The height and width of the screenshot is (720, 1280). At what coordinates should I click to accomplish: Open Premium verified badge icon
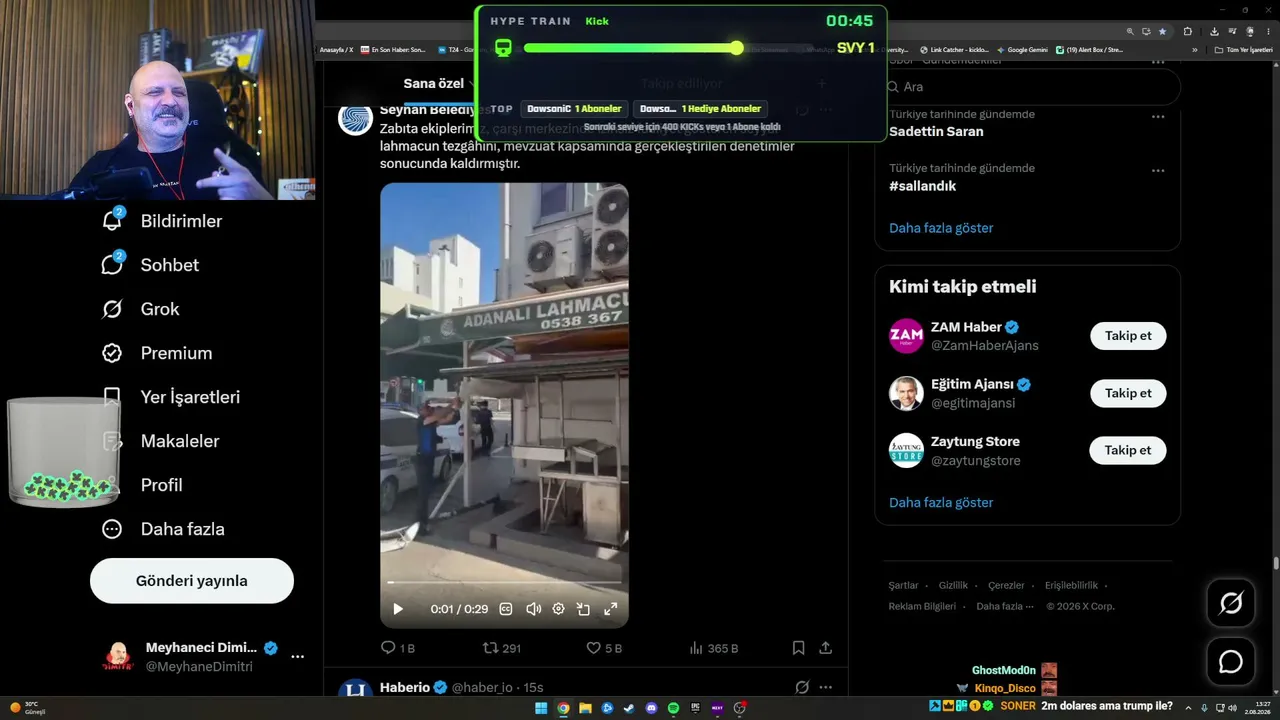pos(112,353)
